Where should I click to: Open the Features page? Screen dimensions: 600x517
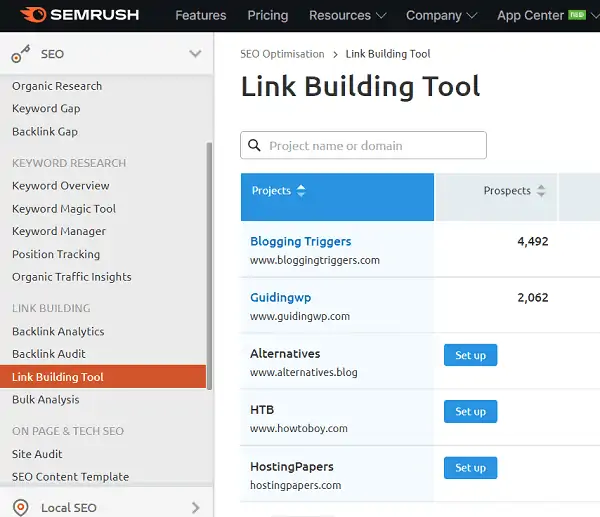tap(201, 15)
